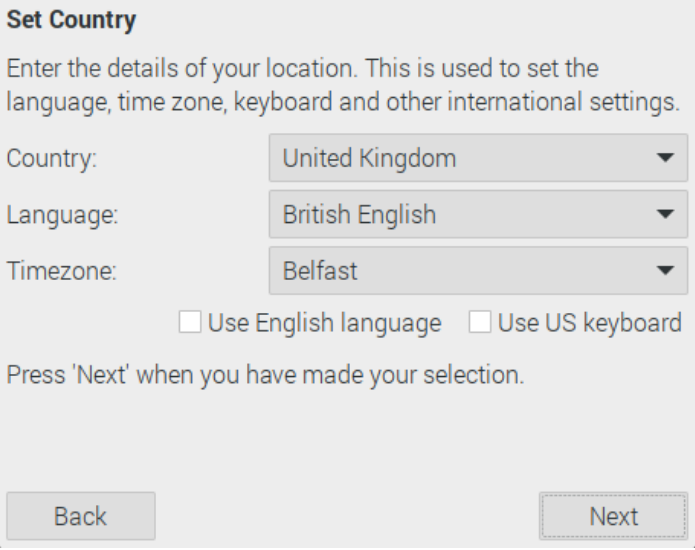Select the 'Belfast' text in Timezone field

320,270
